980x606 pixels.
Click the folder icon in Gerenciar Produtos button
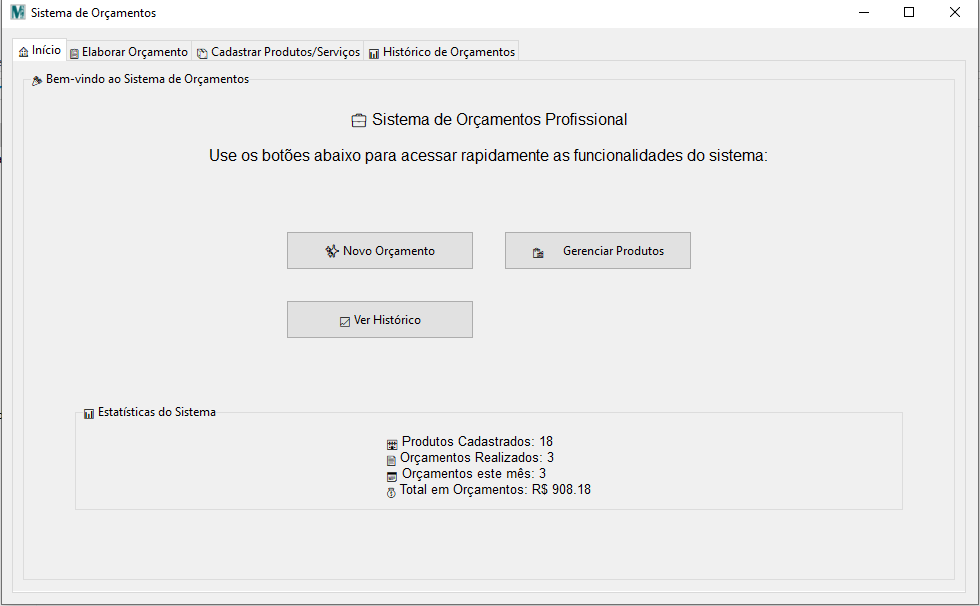click(538, 253)
